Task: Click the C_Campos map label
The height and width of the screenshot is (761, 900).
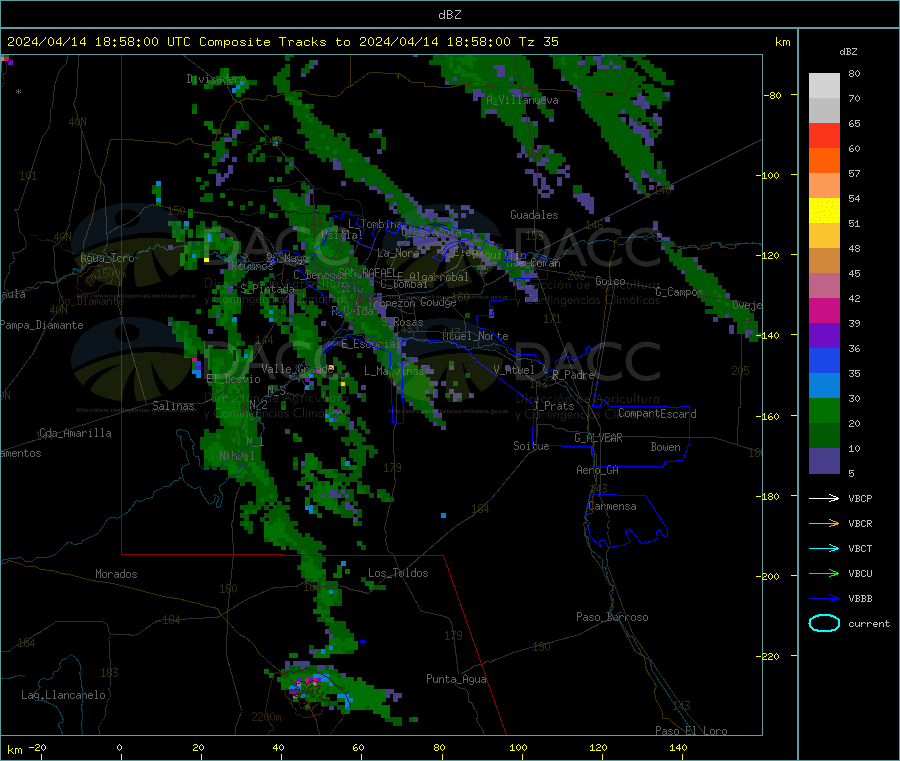Action: (679, 292)
